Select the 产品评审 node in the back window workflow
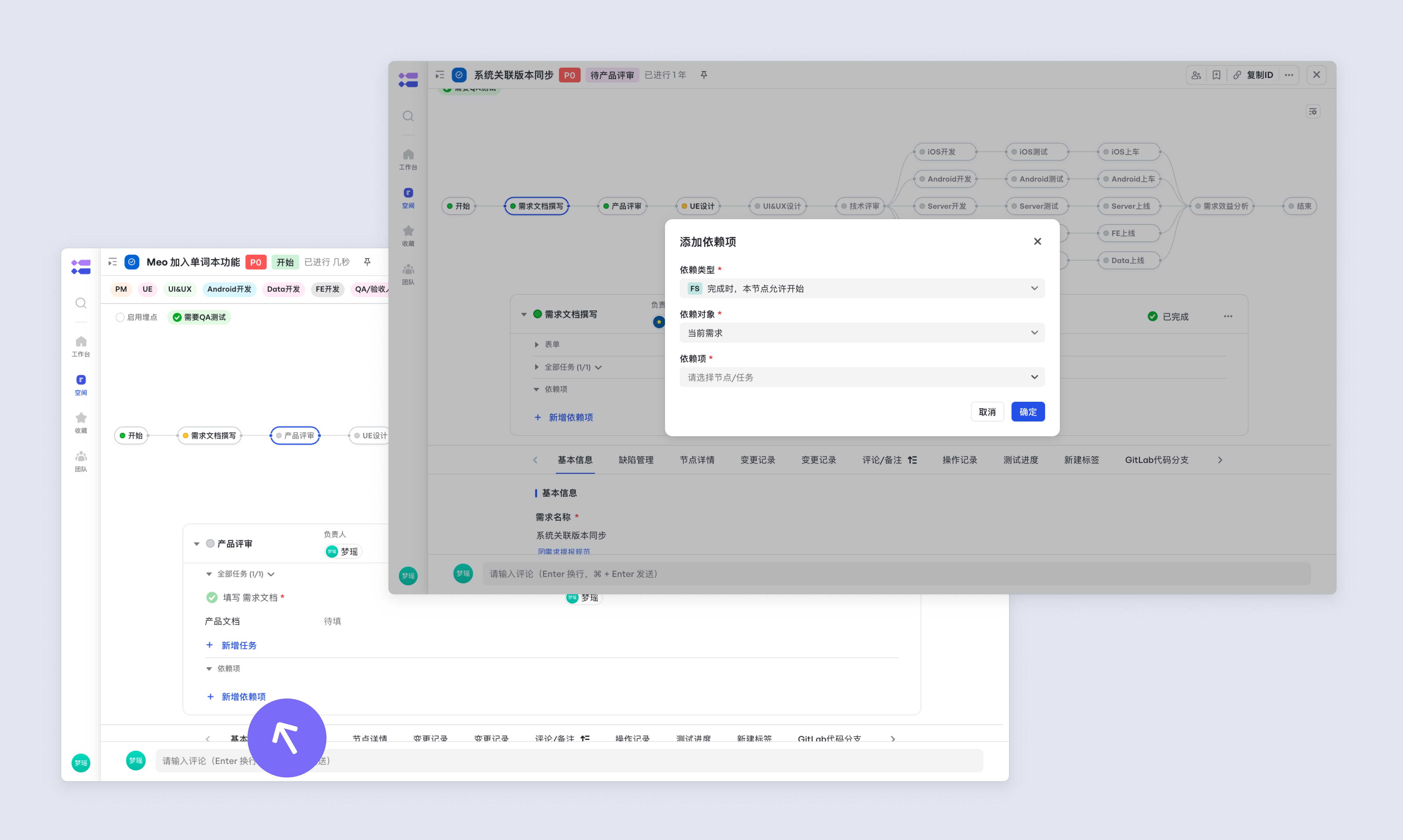This screenshot has width=1403, height=840. pos(295,435)
